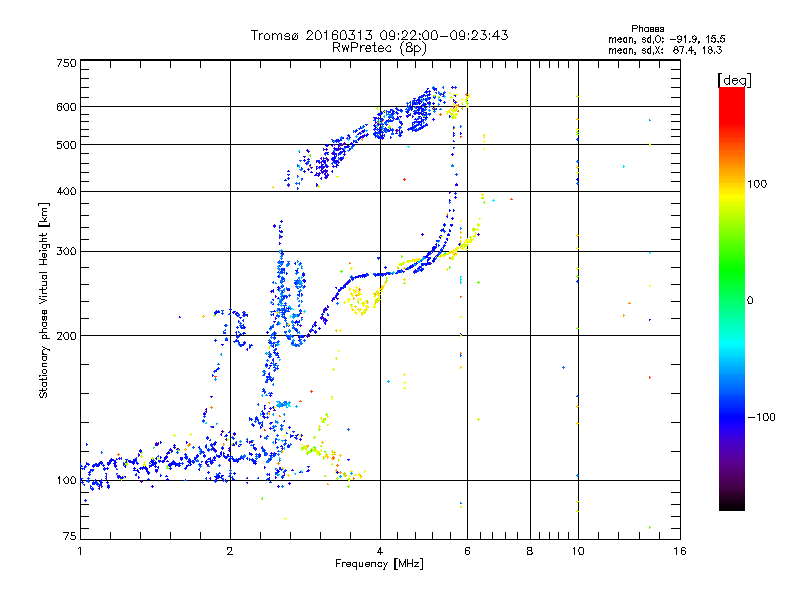Click the Frequency [MHz] axis label
The image size is (800, 600).
(379, 564)
